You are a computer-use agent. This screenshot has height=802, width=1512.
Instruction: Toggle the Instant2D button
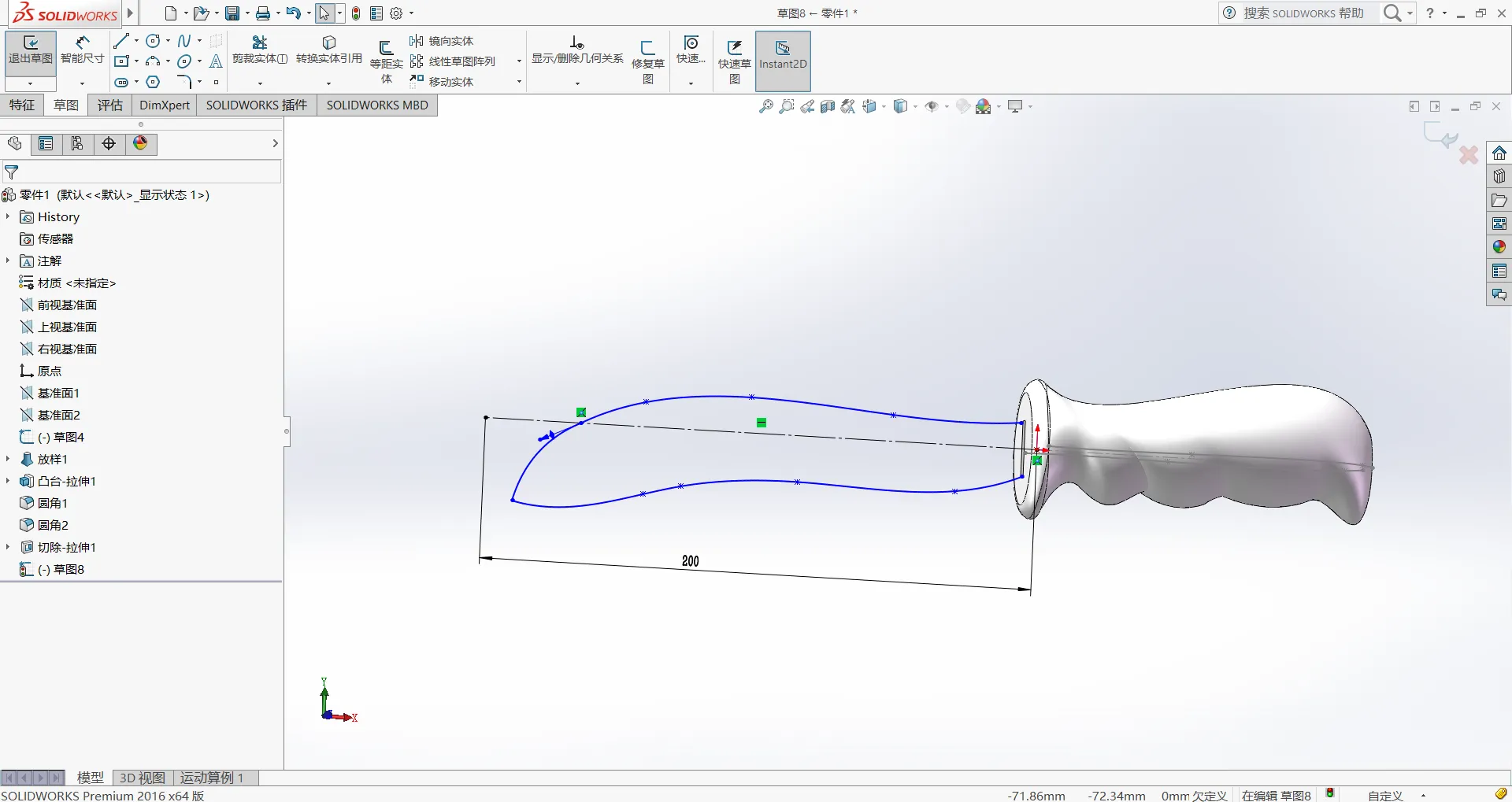tap(783, 61)
